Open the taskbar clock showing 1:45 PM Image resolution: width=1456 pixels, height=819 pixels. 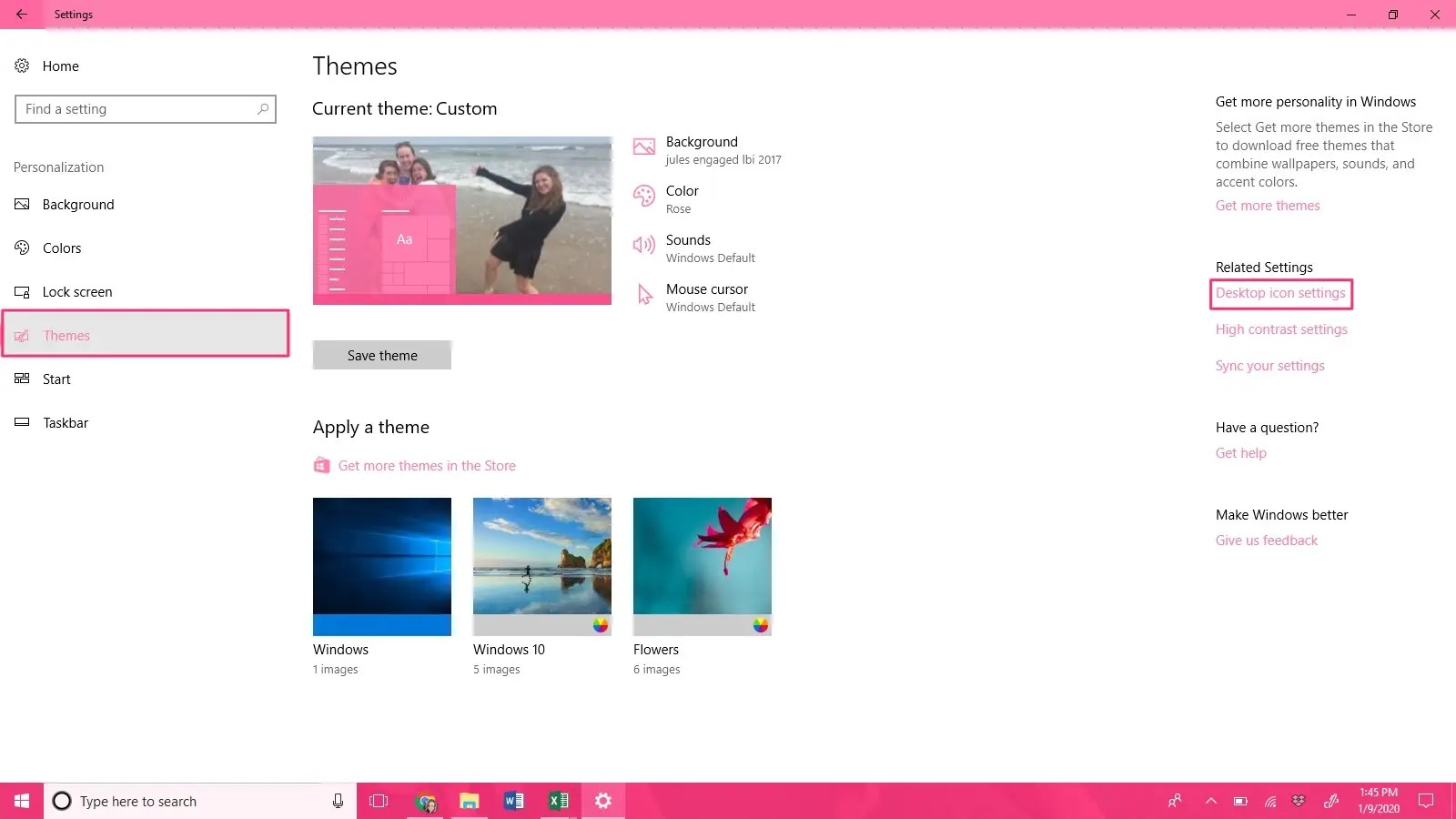click(1379, 801)
